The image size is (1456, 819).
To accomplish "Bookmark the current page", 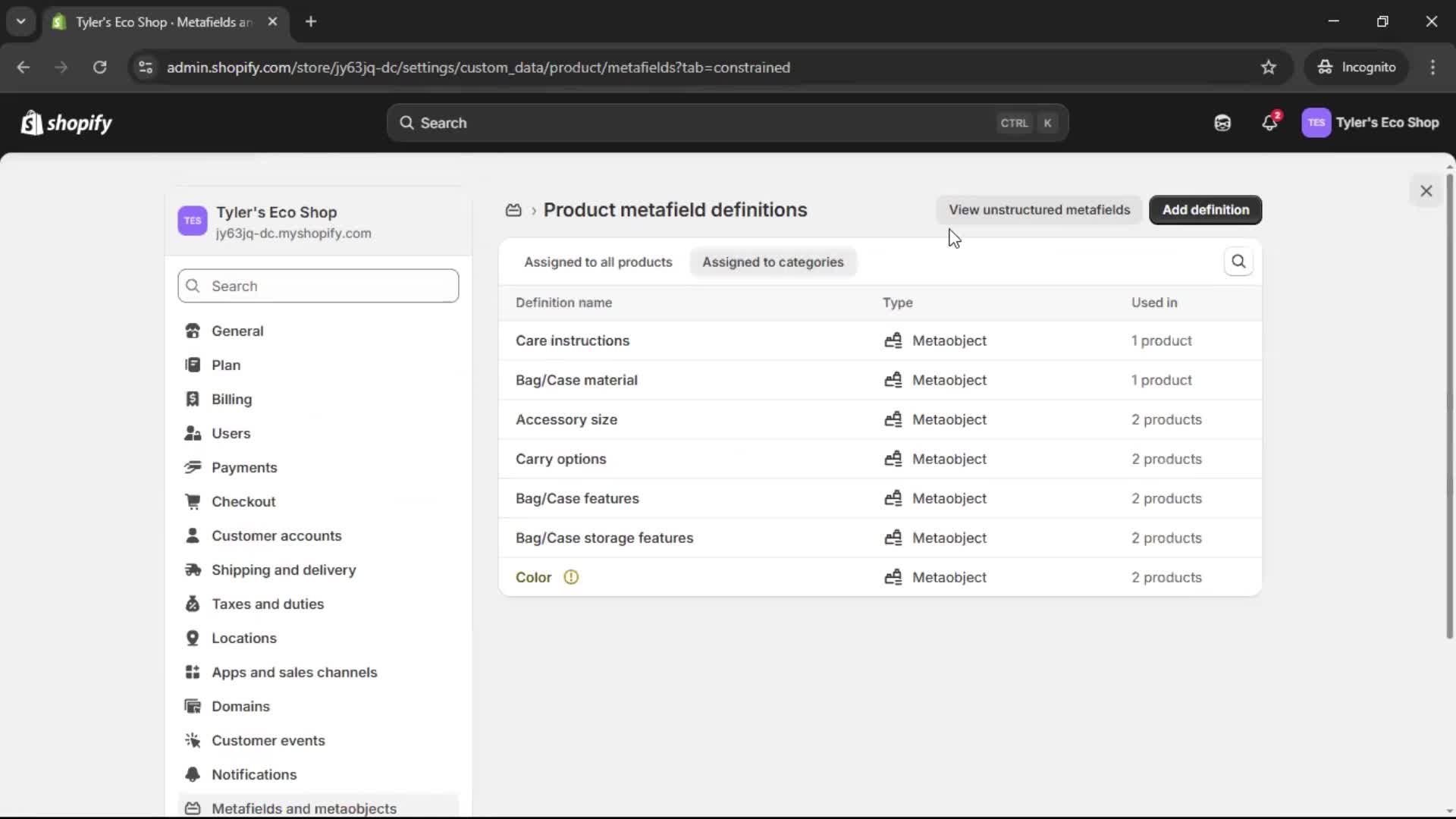I will tap(1269, 67).
